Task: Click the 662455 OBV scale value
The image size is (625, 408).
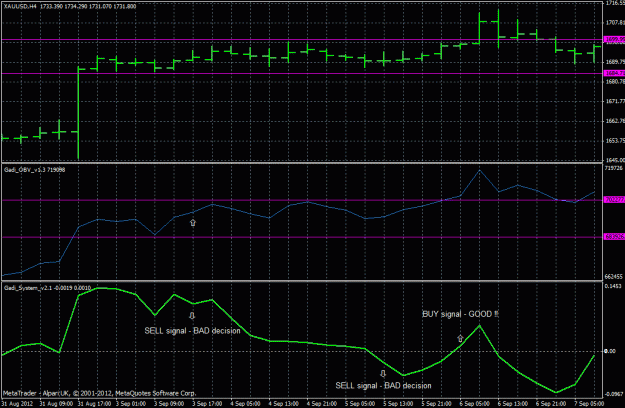Action: (614, 277)
